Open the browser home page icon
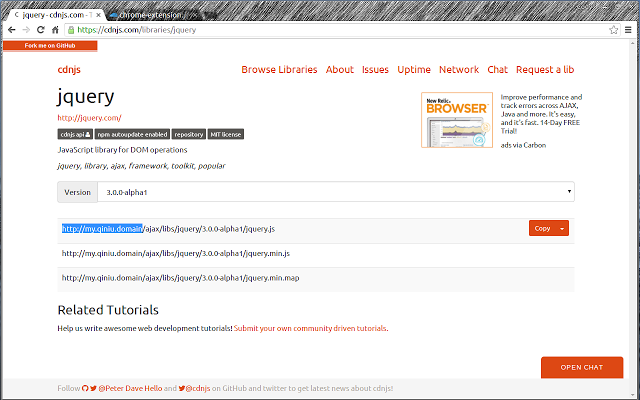The width and height of the screenshot is (640, 400). coord(55,30)
